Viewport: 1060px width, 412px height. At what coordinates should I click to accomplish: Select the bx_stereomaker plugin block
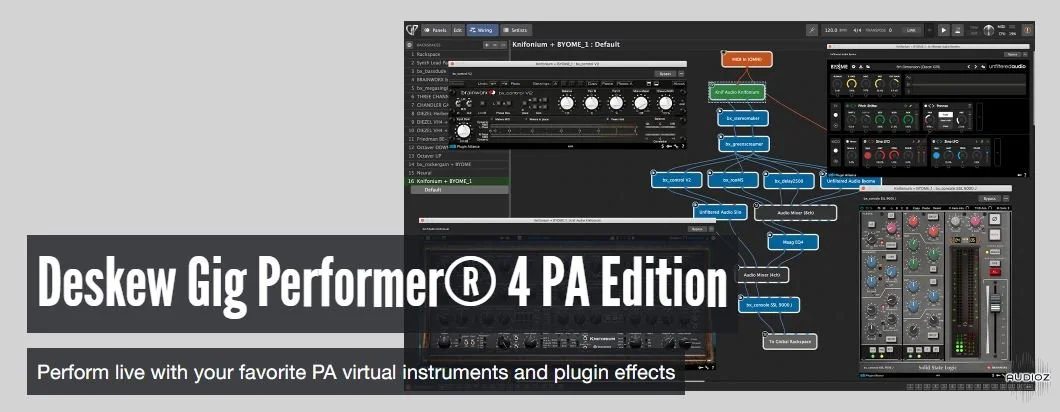pyautogui.click(x=742, y=118)
